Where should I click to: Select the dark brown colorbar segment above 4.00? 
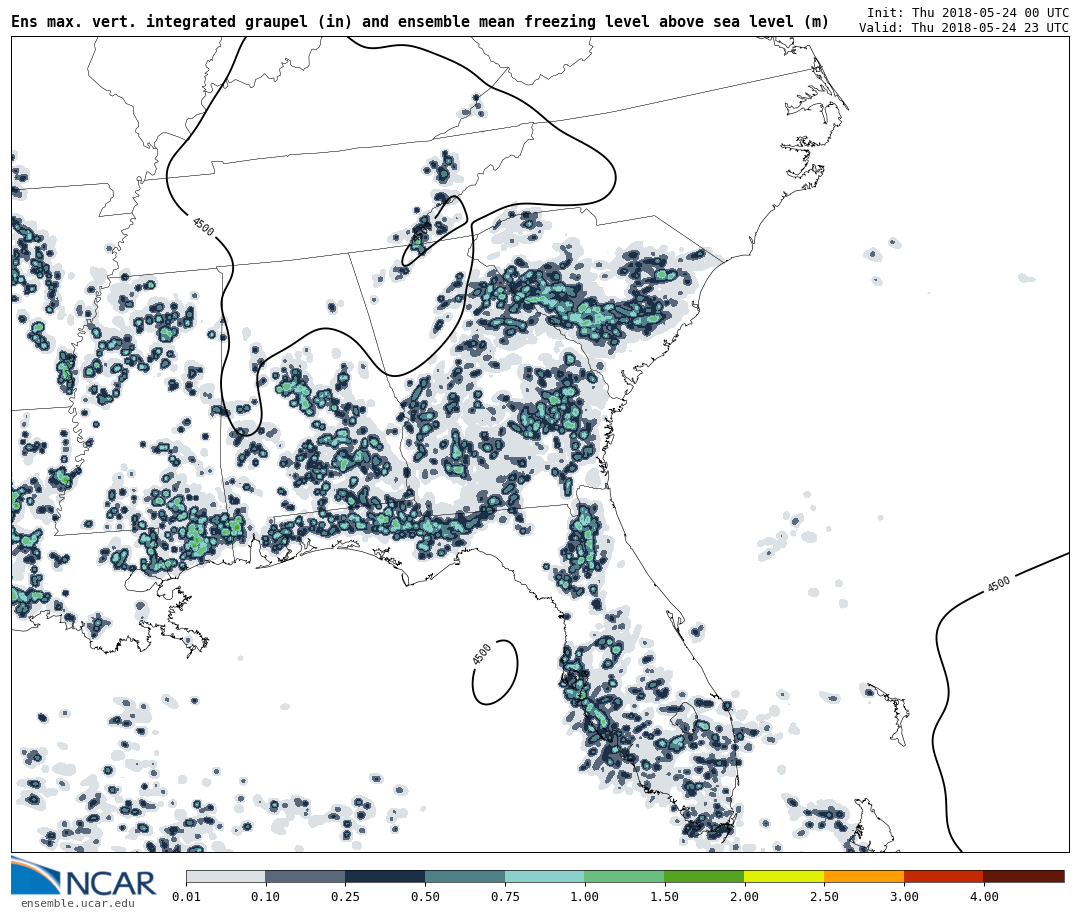tap(1024, 876)
